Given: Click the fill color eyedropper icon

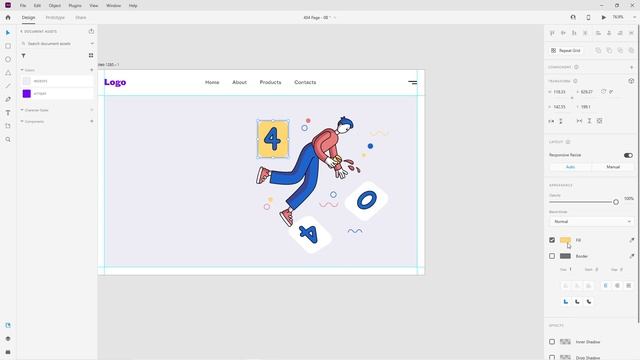Looking at the screenshot, I should [631, 240].
